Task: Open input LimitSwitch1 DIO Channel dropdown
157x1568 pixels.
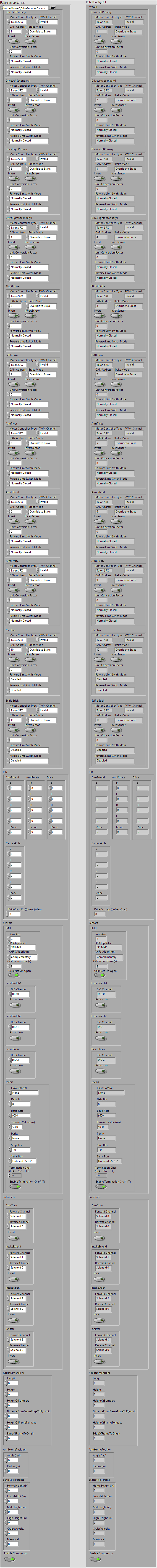Action: pyautogui.click(x=19, y=994)
